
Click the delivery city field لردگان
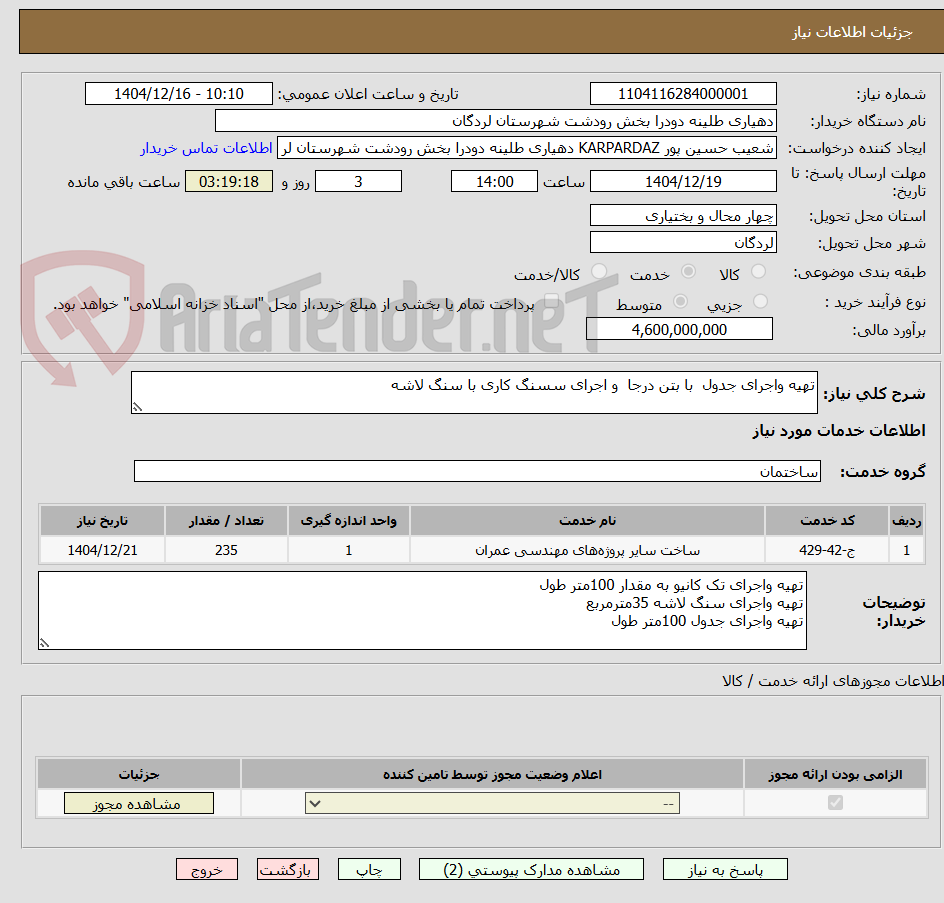point(683,243)
